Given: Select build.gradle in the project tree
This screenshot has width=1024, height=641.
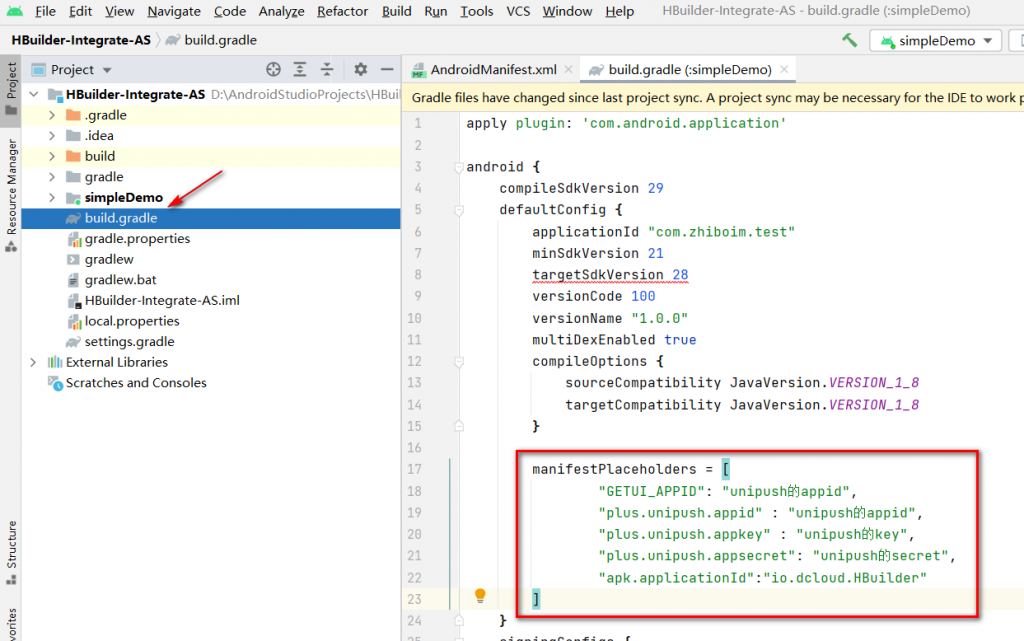Looking at the screenshot, I should 211,218.
